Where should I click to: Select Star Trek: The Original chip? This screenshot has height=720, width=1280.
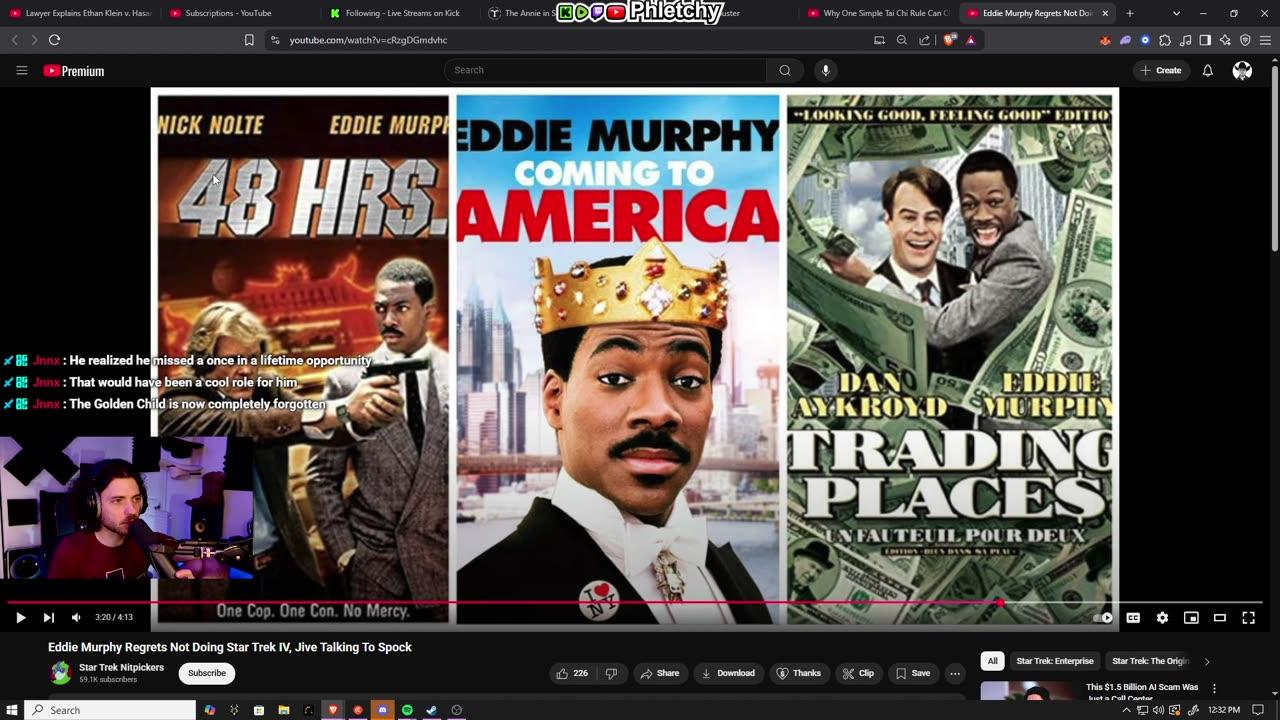pyautogui.click(x=1150, y=661)
